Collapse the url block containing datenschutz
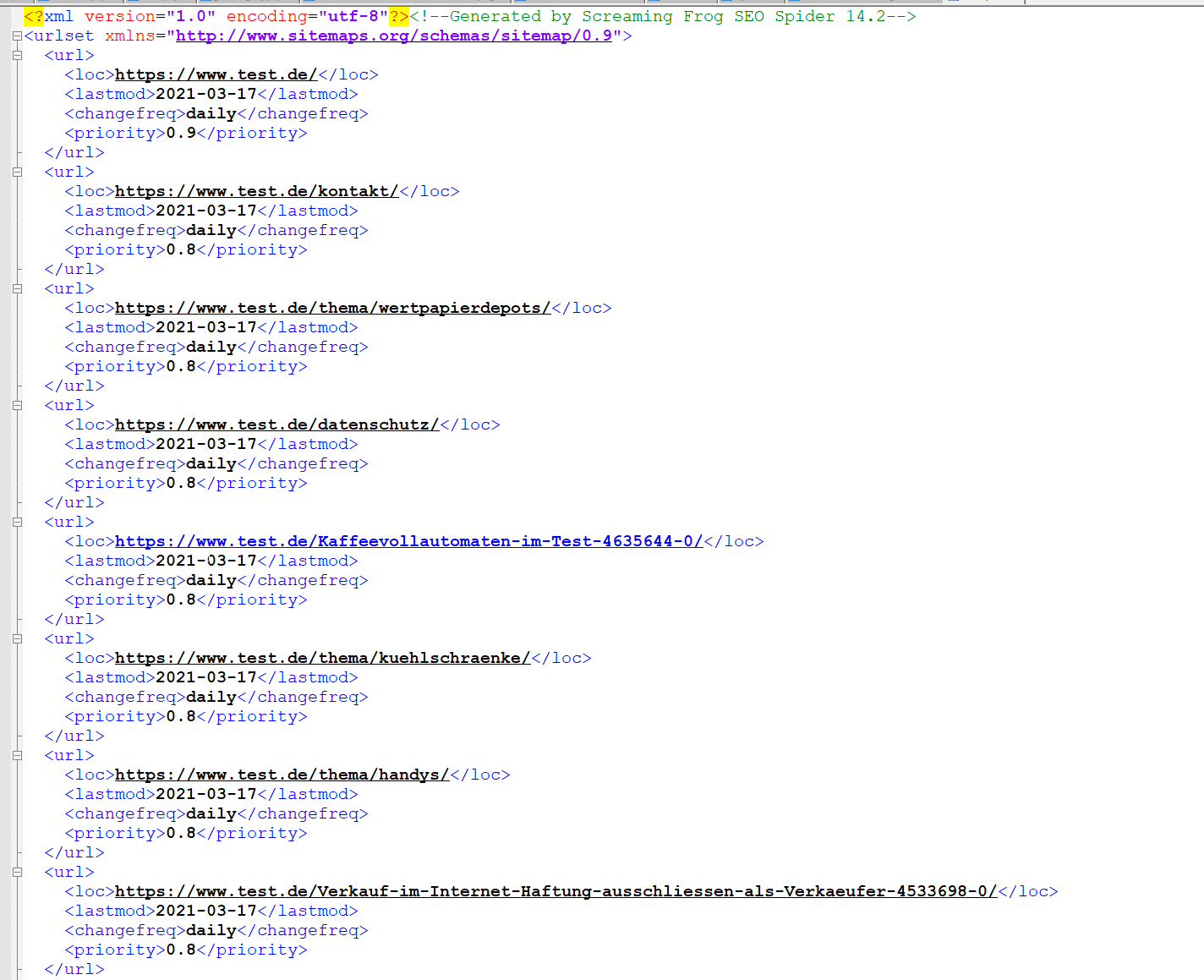The image size is (1204, 980). tap(17, 406)
